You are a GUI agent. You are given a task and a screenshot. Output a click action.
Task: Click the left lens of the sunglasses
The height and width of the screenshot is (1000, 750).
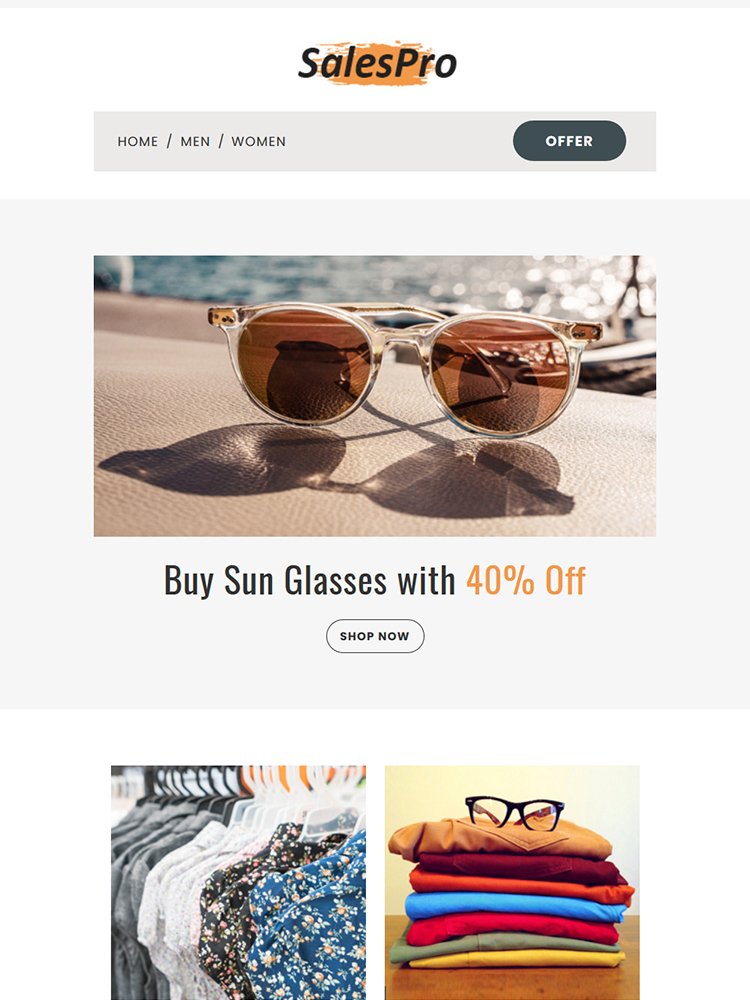point(304,365)
